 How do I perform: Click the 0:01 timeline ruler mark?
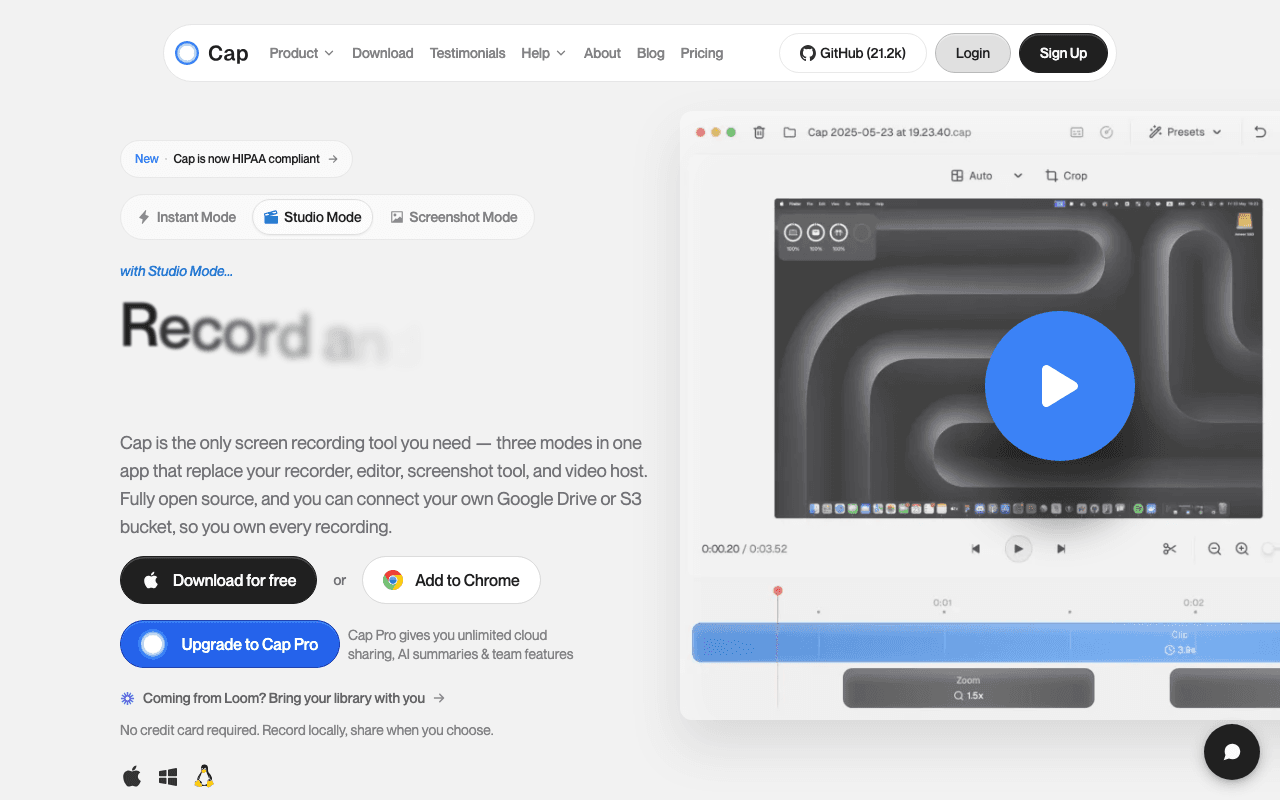click(942, 603)
